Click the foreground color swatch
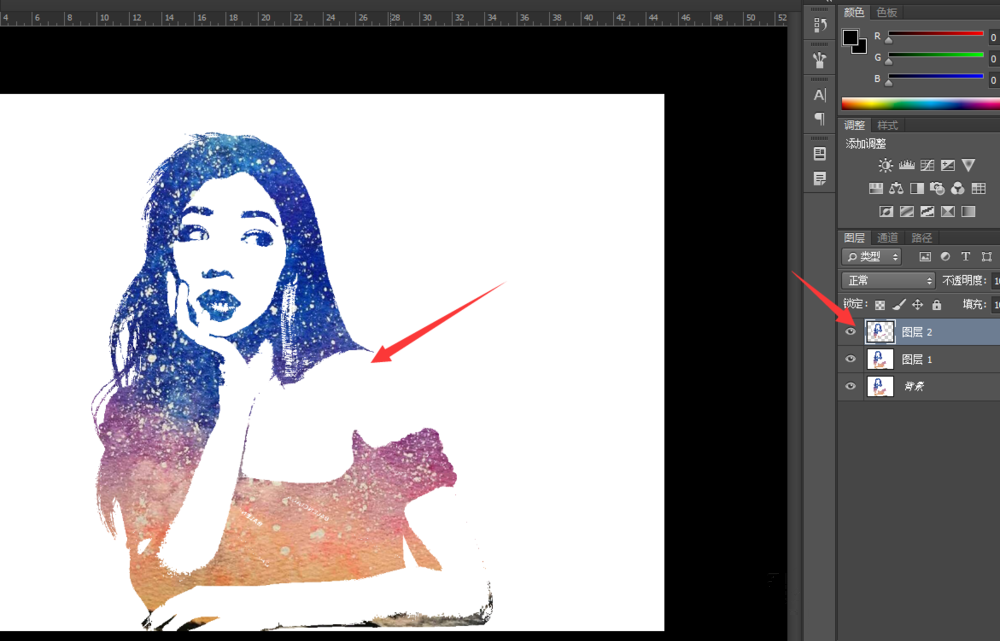The height and width of the screenshot is (641, 1000). (x=851, y=39)
